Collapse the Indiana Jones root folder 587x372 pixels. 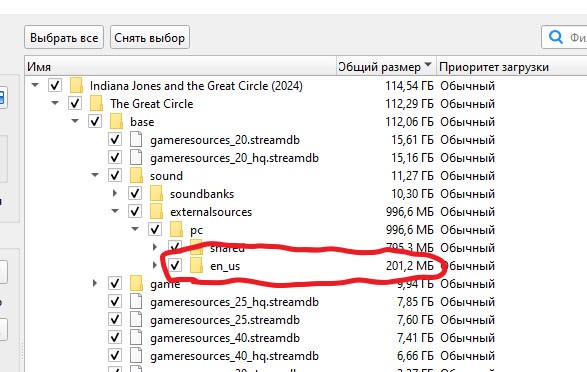pyautogui.click(x=35, y=85)
